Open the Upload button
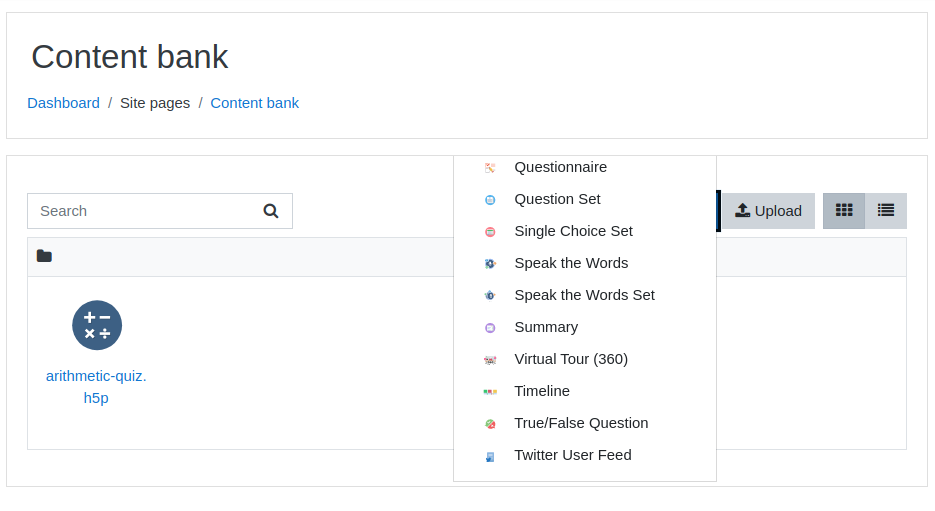Image resolution: width=935 pixels, height=511 pixels. coord(769,211)
